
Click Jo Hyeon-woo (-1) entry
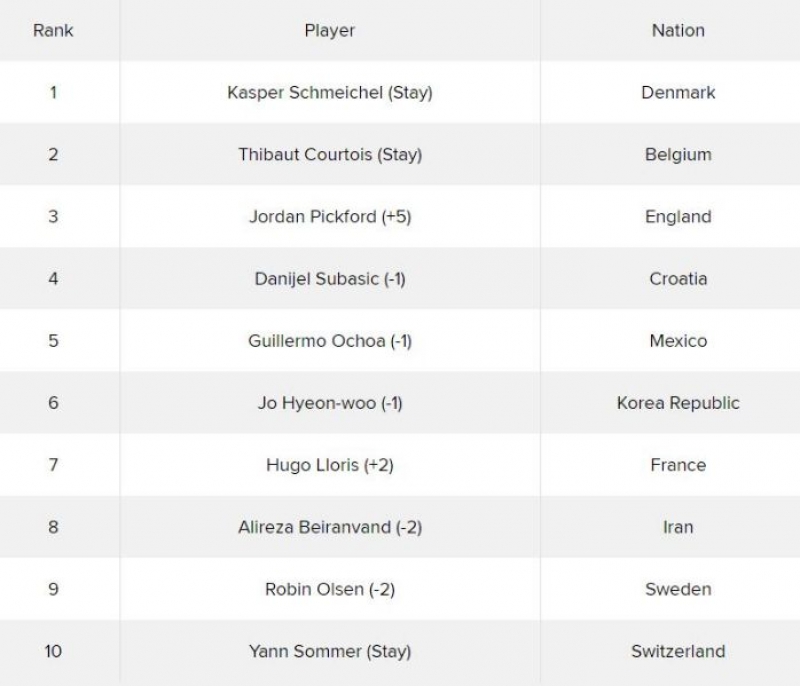coord(330,403)
